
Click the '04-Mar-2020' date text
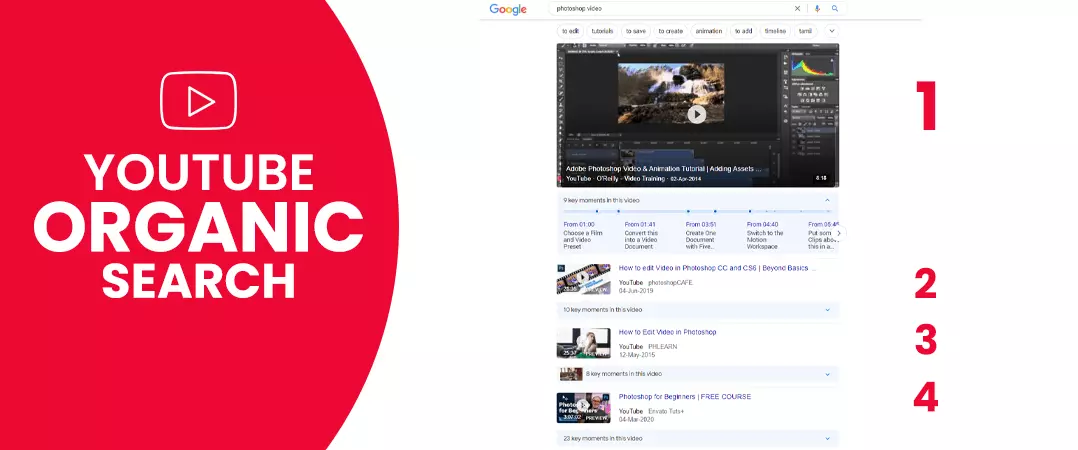point(637,420)
